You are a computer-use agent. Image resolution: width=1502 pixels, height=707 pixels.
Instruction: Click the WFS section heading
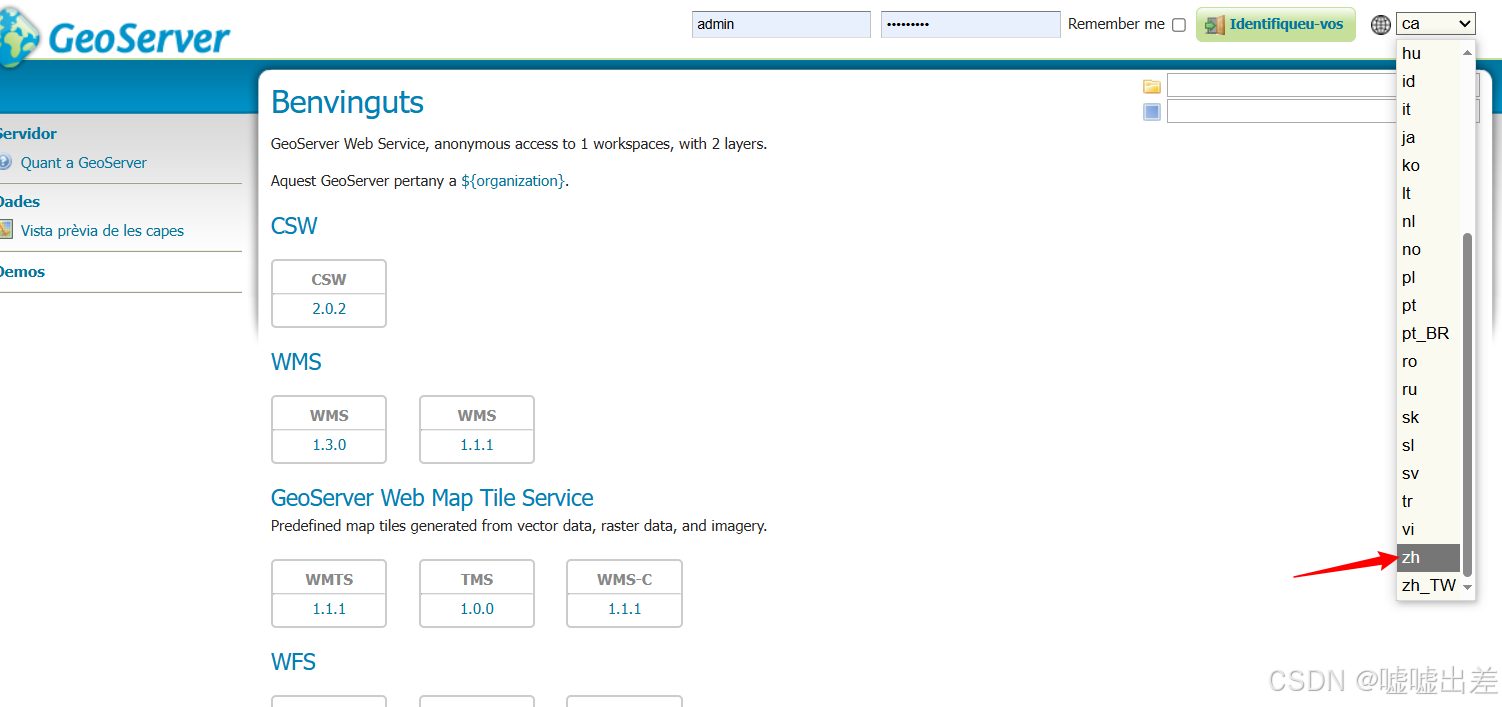coord(293,662)
